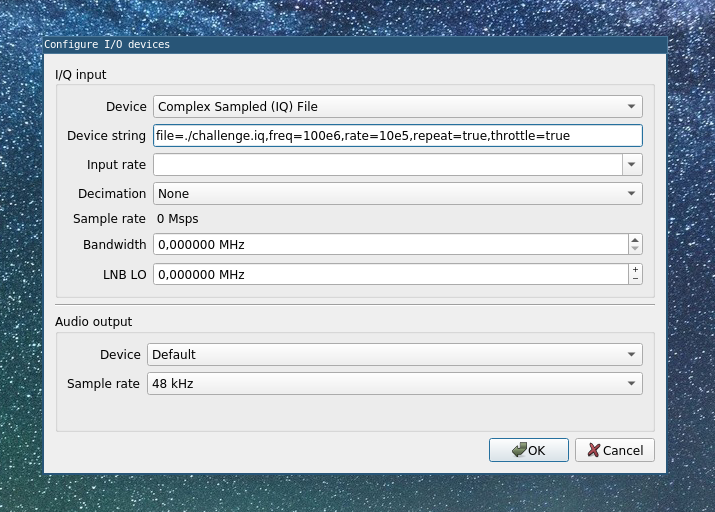Decrement LNB LO with the minus icon
Screen dimensions: 715x512
point(635,279)
